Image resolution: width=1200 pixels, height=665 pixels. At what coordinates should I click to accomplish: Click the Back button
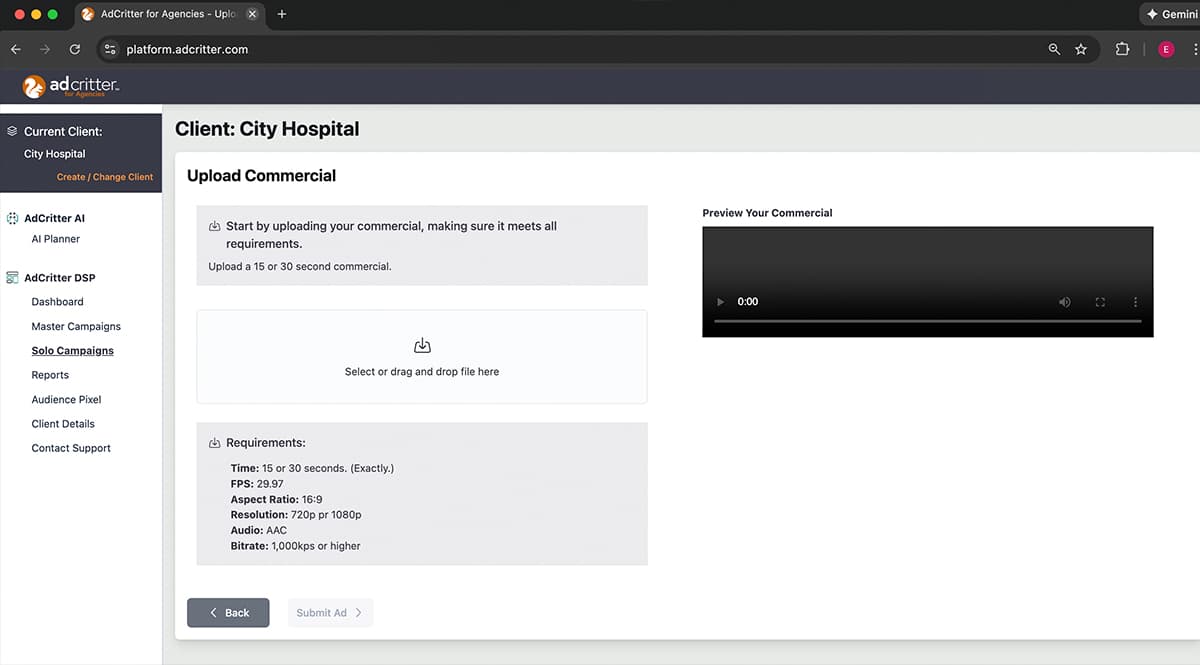228,613
